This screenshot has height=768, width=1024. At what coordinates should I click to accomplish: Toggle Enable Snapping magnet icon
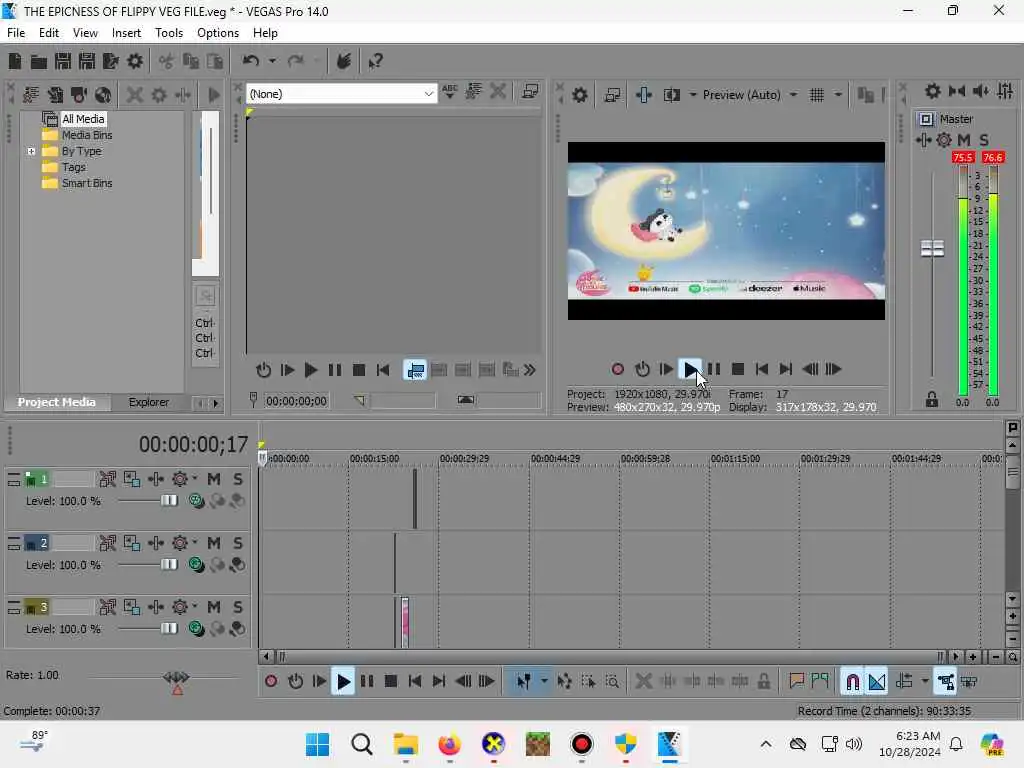(x=852, y=682)
